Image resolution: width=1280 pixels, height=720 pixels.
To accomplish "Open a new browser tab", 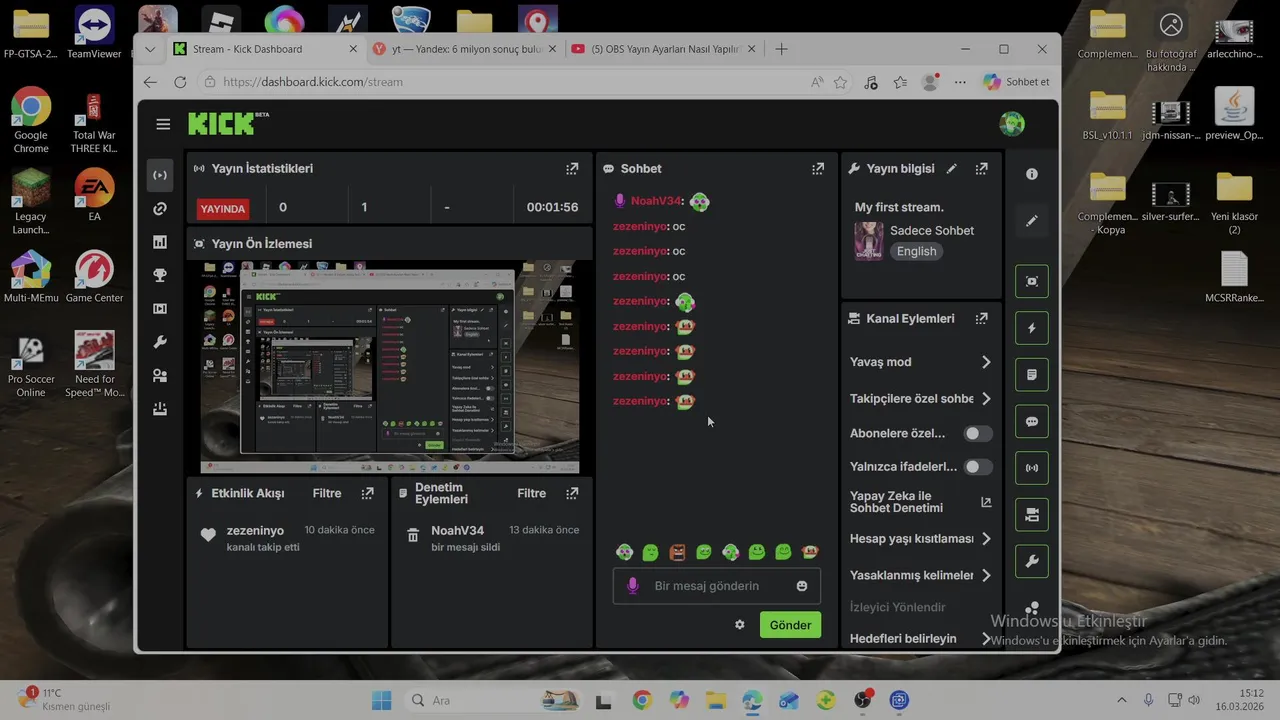I will [x=782, y=49].
